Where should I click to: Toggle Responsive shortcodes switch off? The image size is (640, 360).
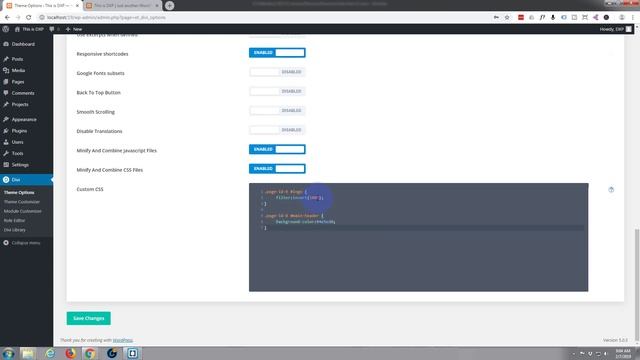point(277,53)
